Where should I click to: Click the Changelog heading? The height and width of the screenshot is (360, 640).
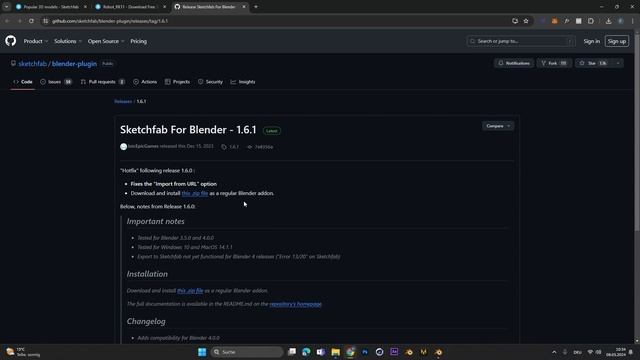[x=146, y=321]
